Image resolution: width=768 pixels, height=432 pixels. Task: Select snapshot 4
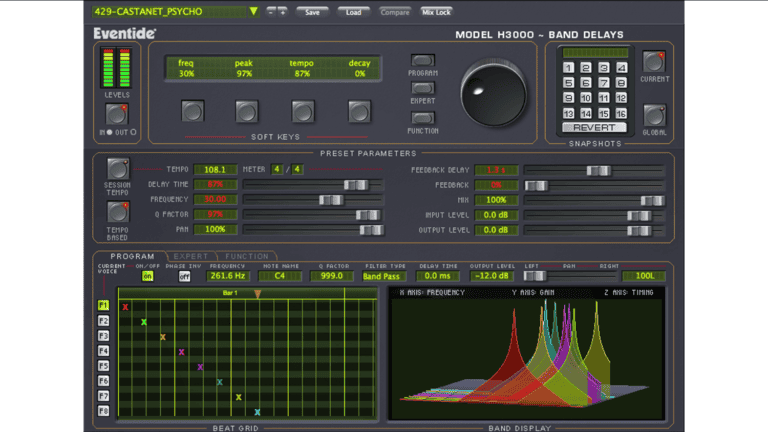621,68
